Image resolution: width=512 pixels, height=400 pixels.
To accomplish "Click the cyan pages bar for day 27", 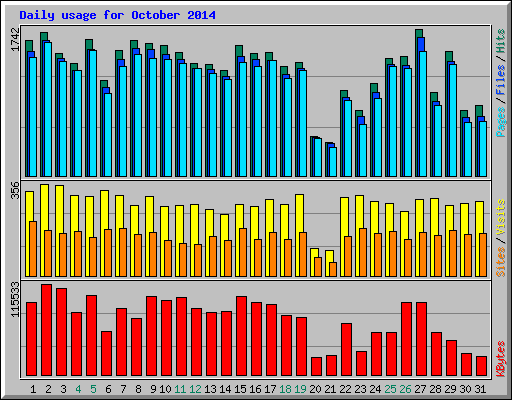I will [x=423, y=114].
